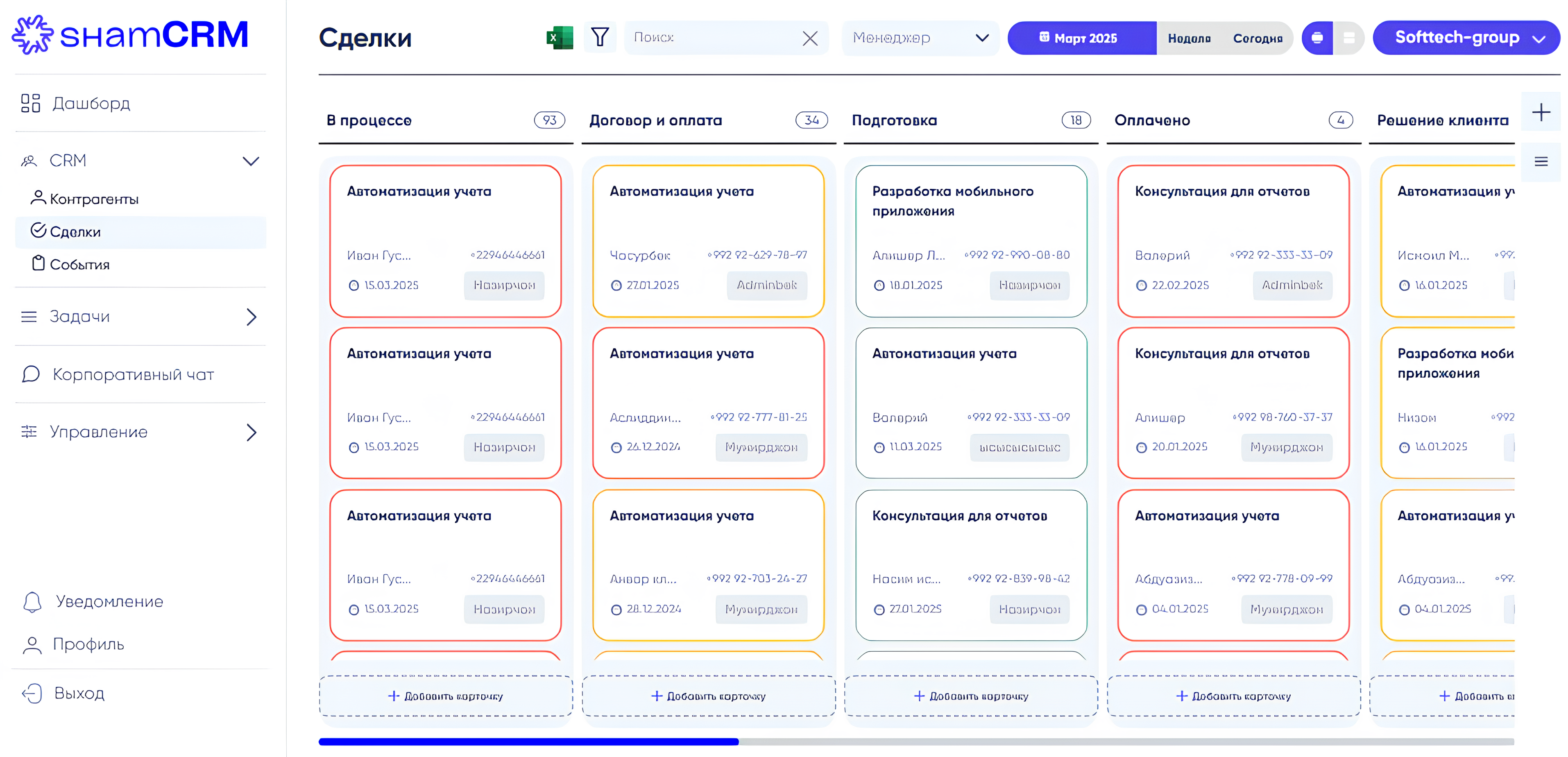Open the hamburger menu icon under the plus
The height and width of the screenshot is (757, 1568).
tap(1541, 162)
